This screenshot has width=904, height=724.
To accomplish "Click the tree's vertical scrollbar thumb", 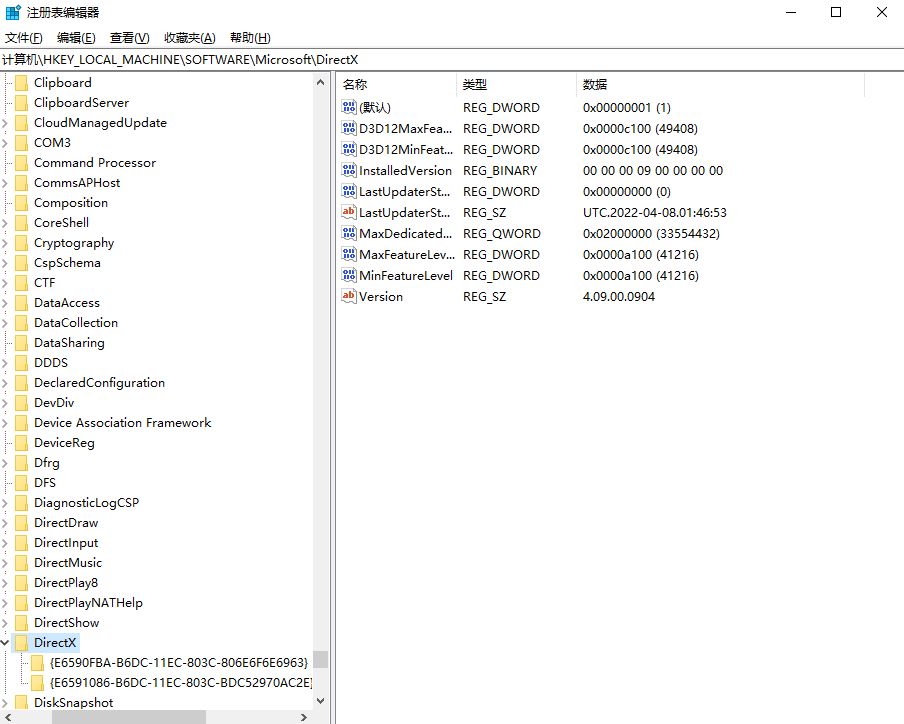I will (x=321, y=659).
